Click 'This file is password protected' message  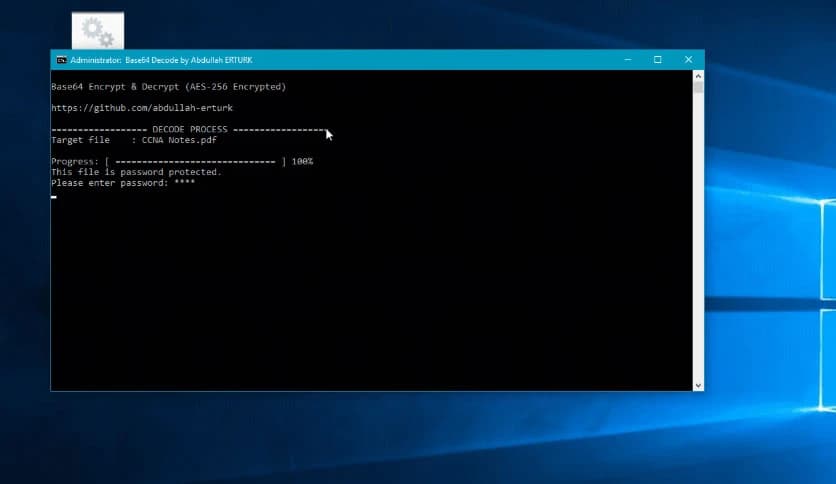coord(136,172)
